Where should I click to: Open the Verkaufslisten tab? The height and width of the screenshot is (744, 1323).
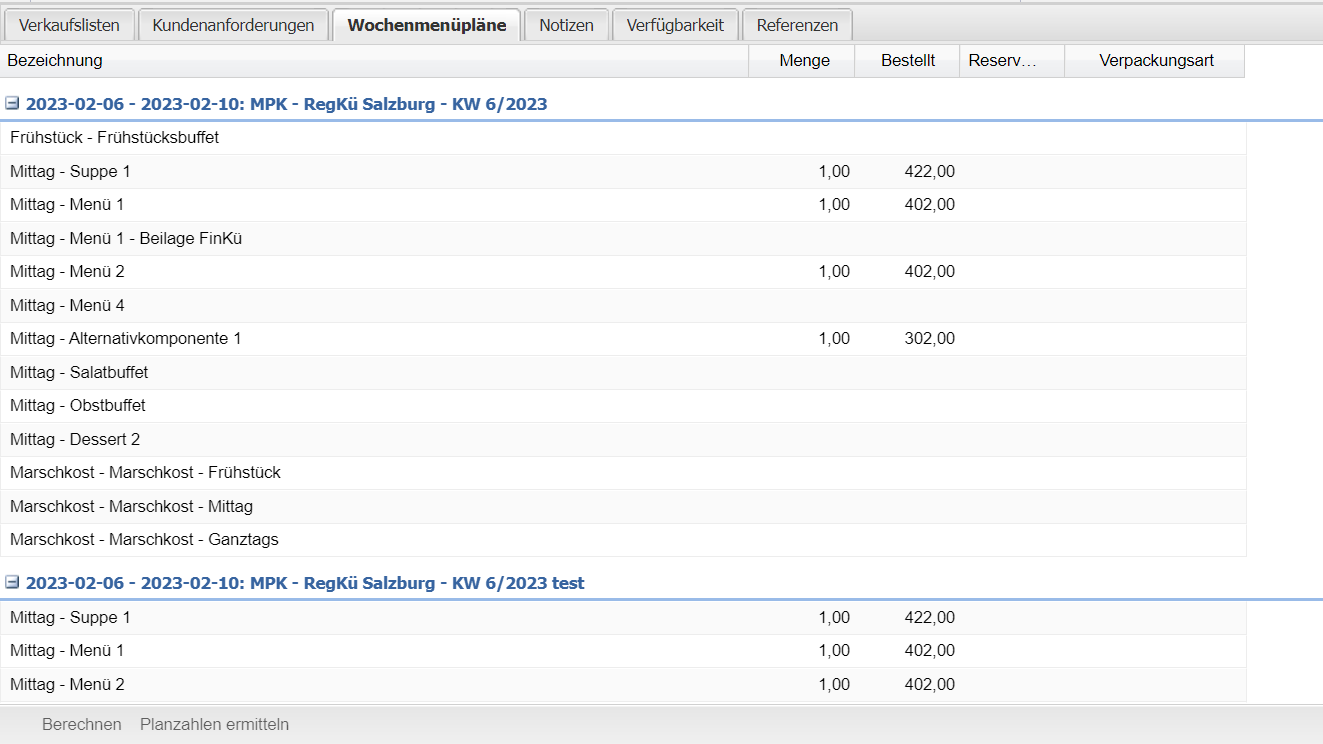tap(69, 25)
